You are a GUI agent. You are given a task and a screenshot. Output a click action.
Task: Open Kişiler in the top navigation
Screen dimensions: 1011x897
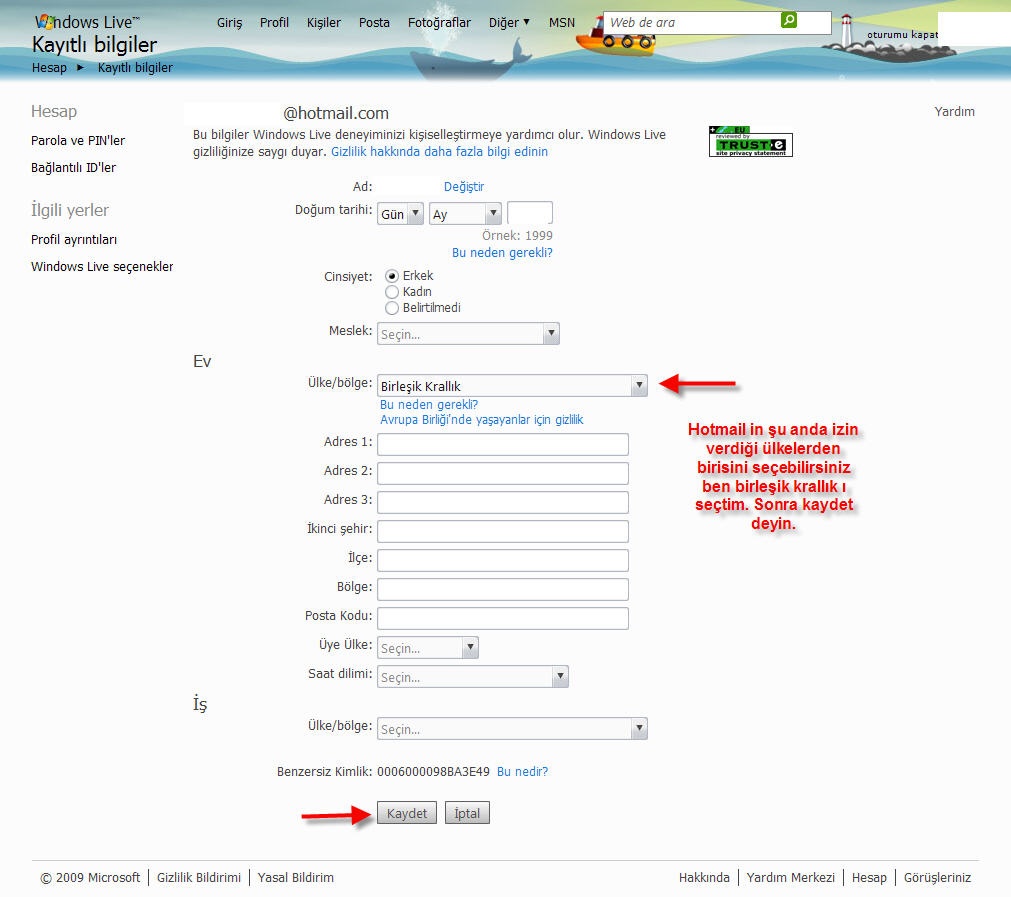324,23
